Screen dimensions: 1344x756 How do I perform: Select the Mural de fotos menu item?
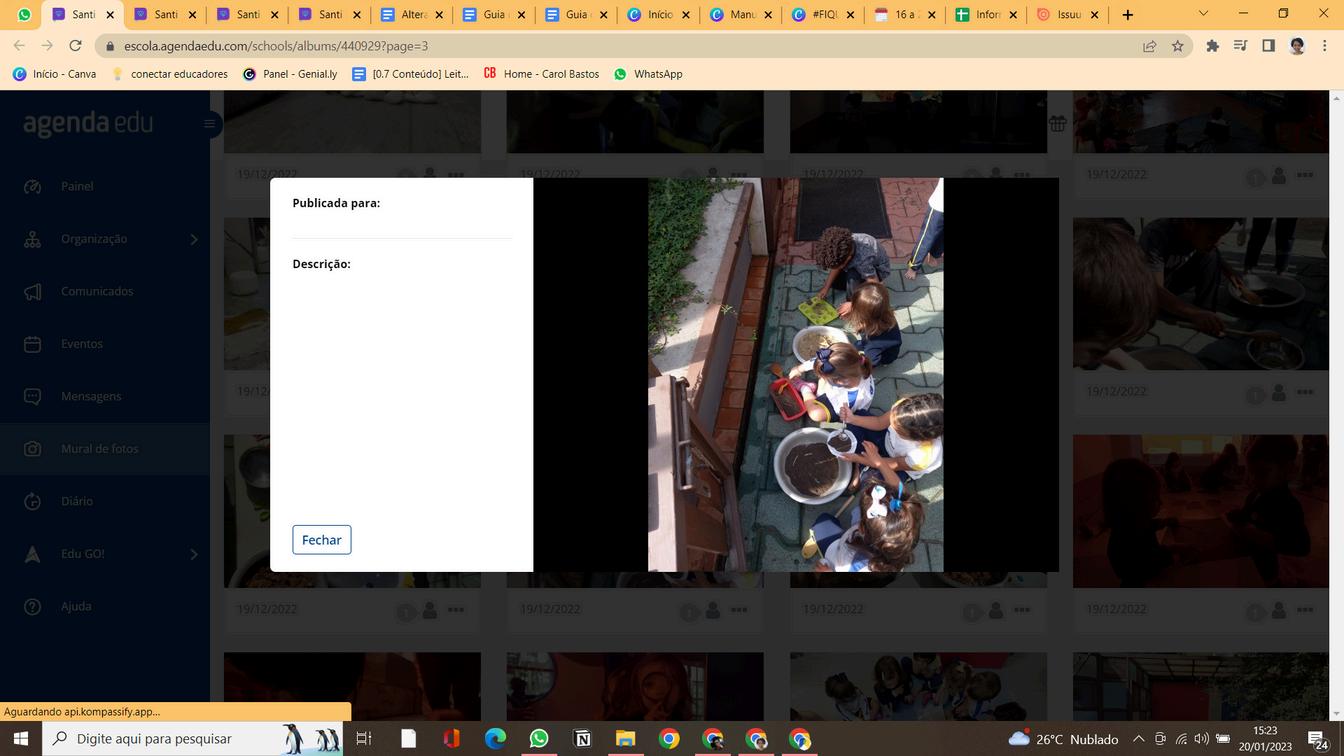105,449
